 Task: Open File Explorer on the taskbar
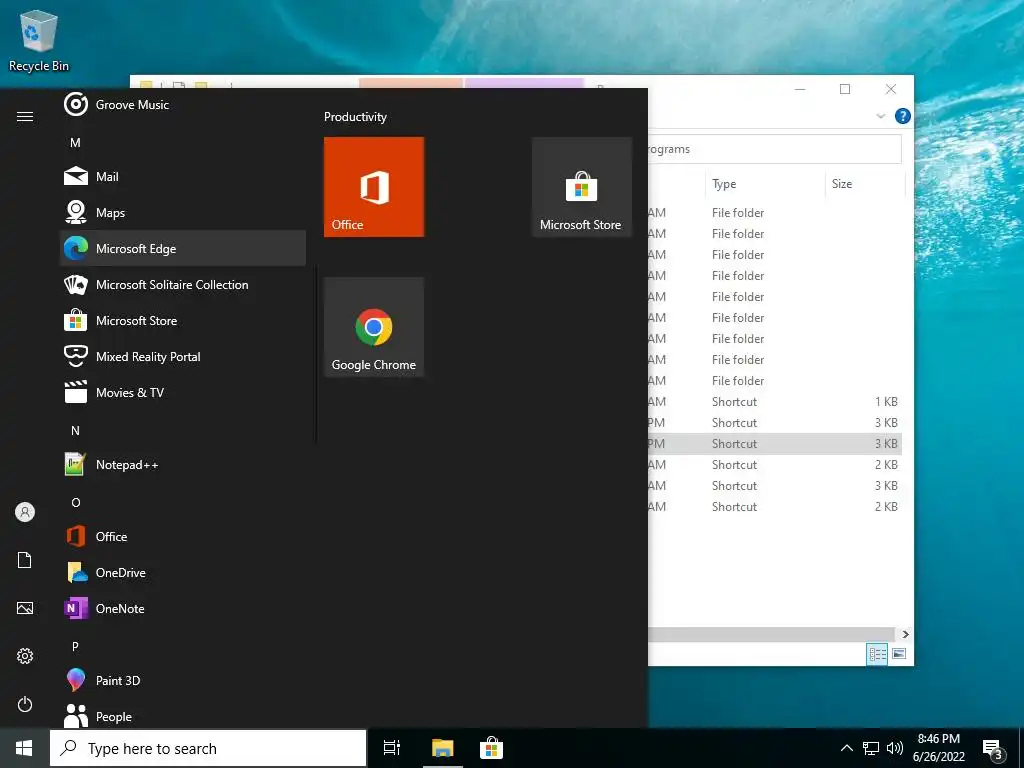(x=442, y=748)
